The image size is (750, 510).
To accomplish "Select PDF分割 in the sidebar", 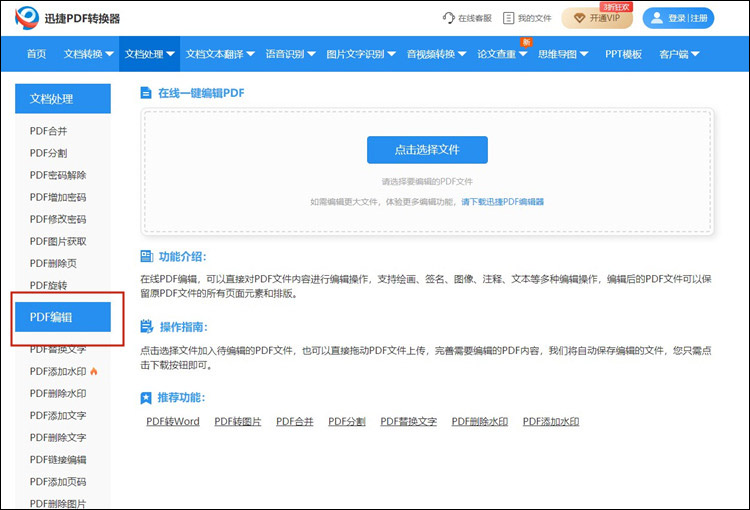I will (48, 153).
